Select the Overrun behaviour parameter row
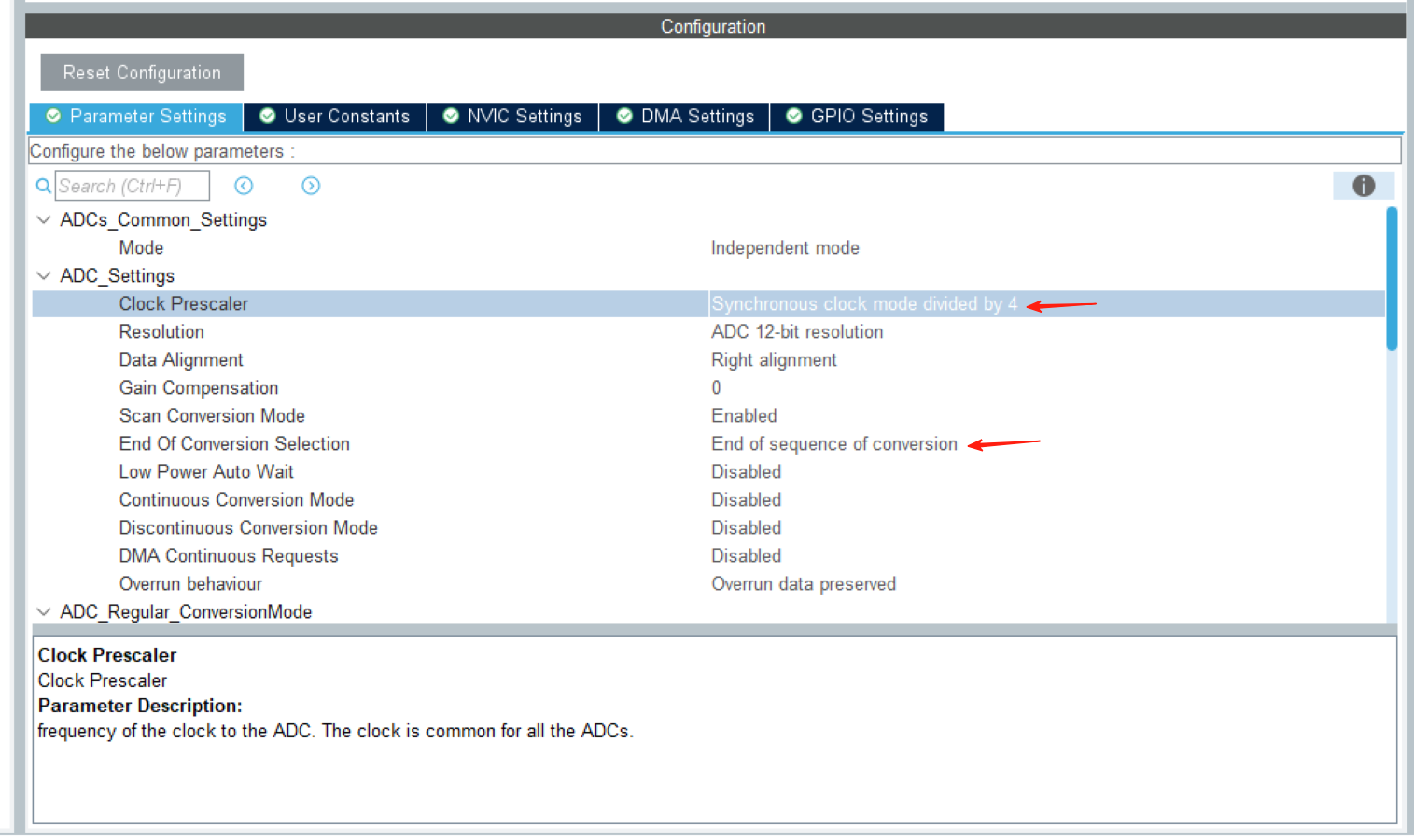This screenshot has width=1414, height=840. click(190, 584)
